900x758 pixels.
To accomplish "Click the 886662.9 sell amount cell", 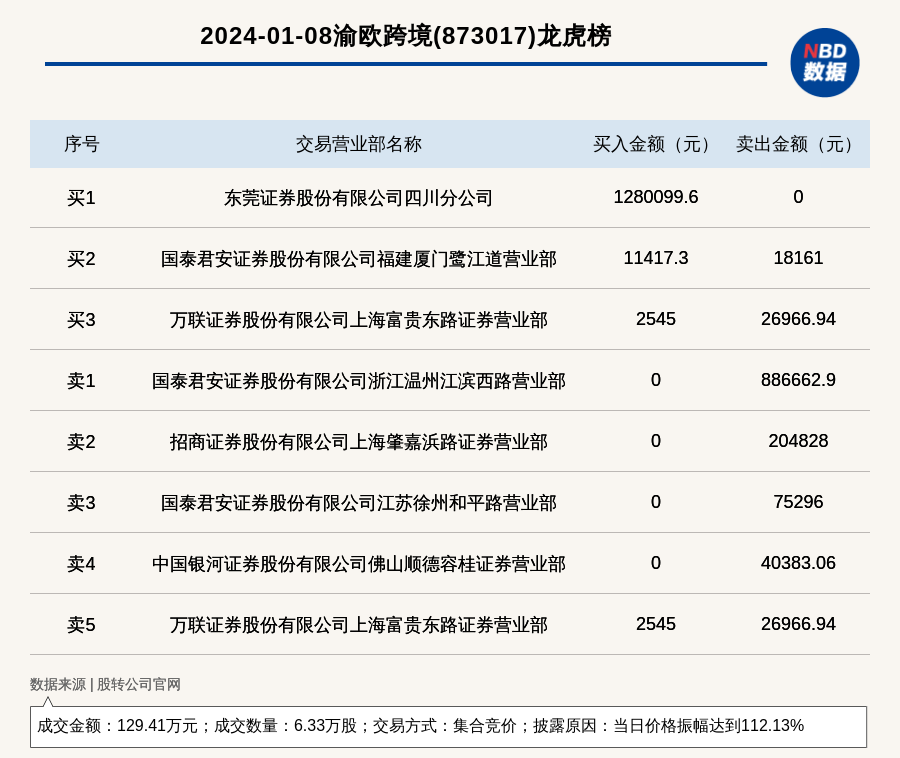I will pyautogui.click(x=798, y=380).
